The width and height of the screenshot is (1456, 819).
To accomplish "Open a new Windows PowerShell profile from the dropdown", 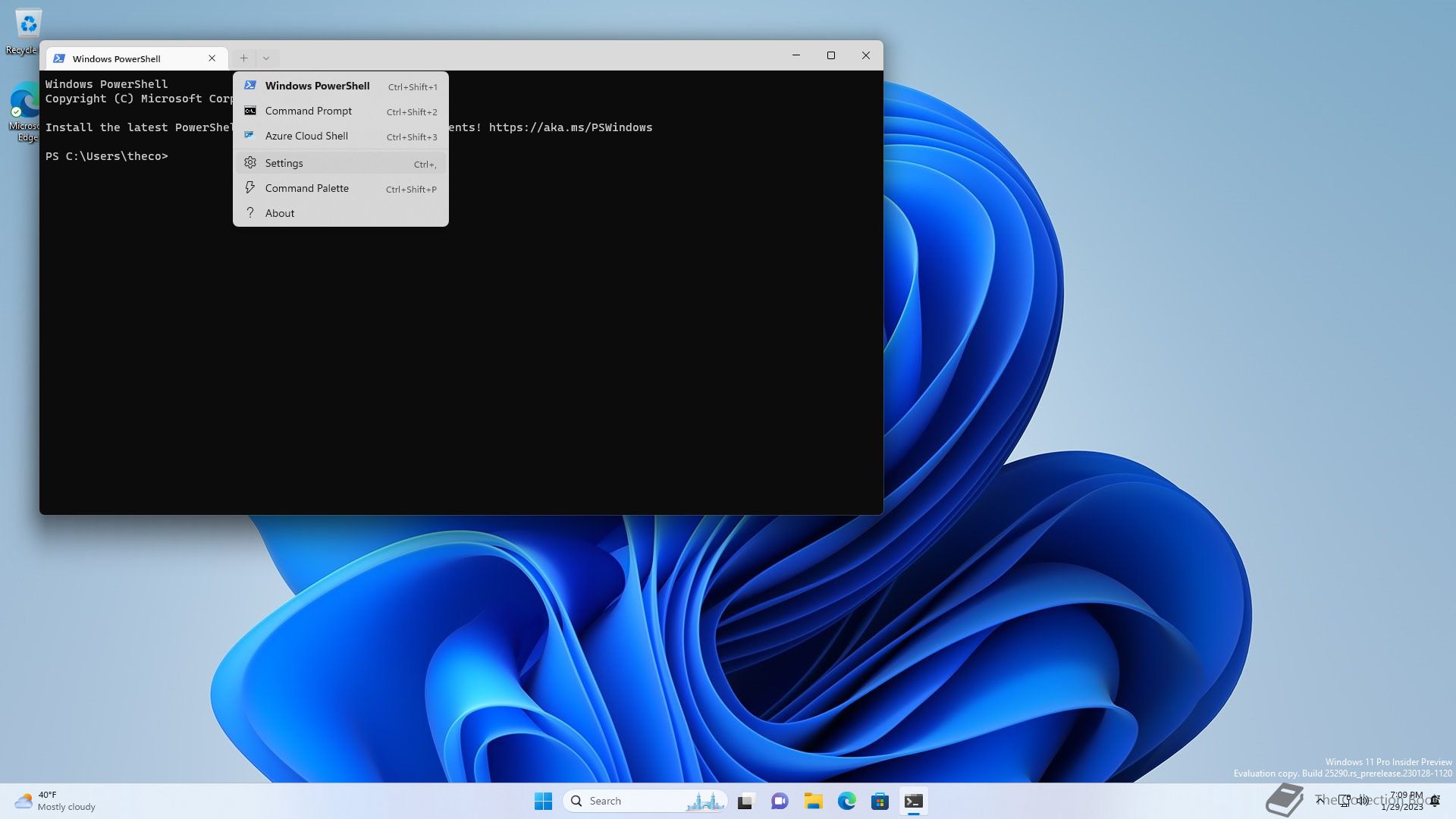I will click(340, 86).
